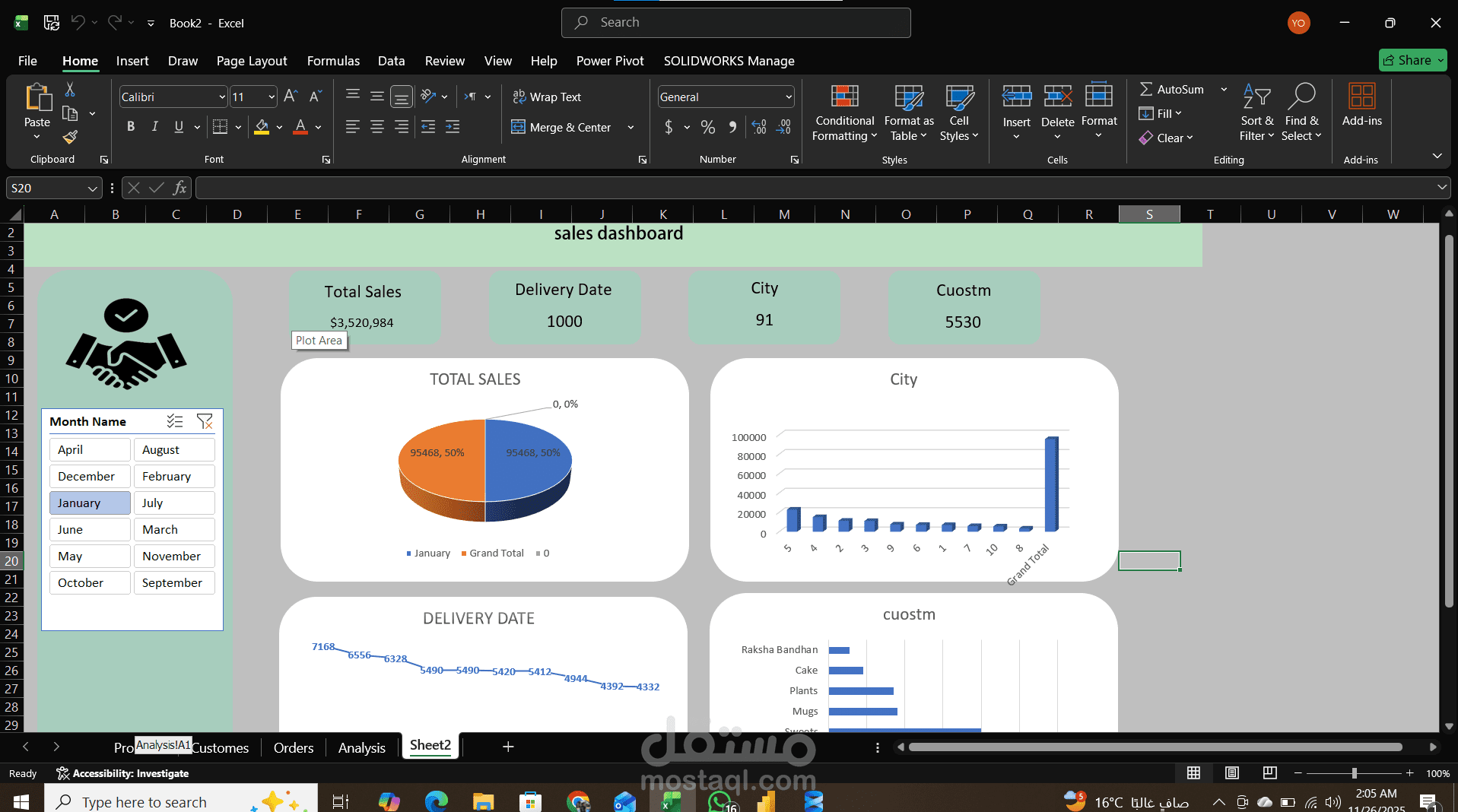Click the zoom slider handle

pos(1354,773)
